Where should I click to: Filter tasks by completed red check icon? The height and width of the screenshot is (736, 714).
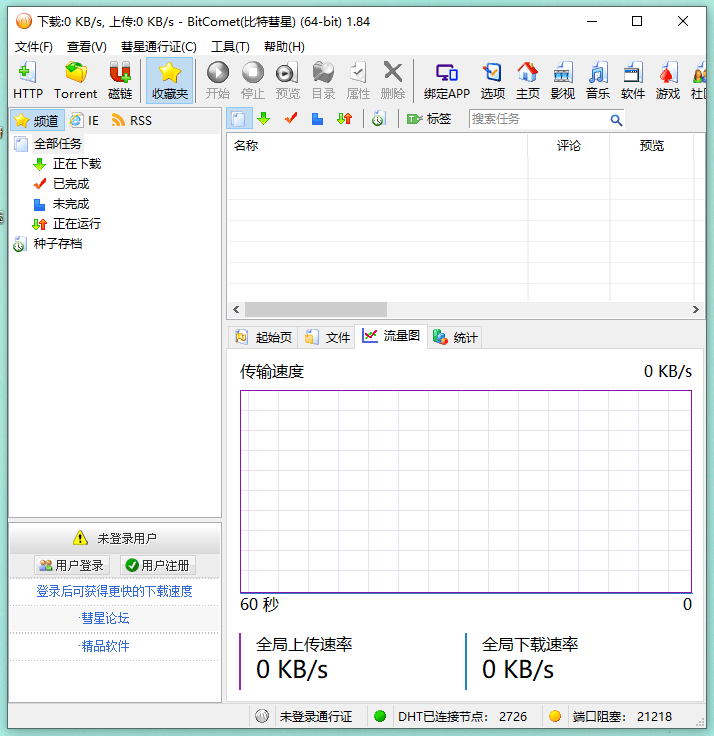tap(291, 119)
